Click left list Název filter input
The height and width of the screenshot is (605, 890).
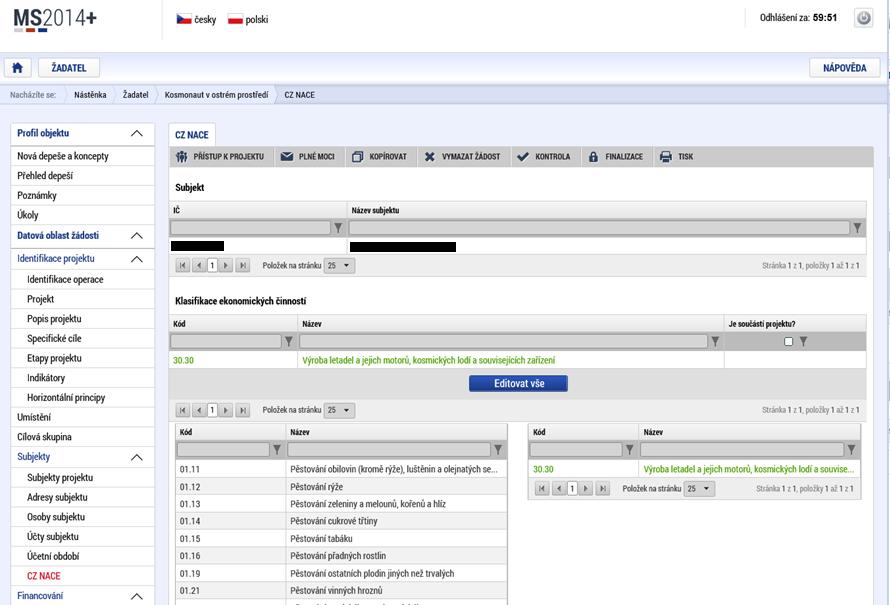pos(389,449)
